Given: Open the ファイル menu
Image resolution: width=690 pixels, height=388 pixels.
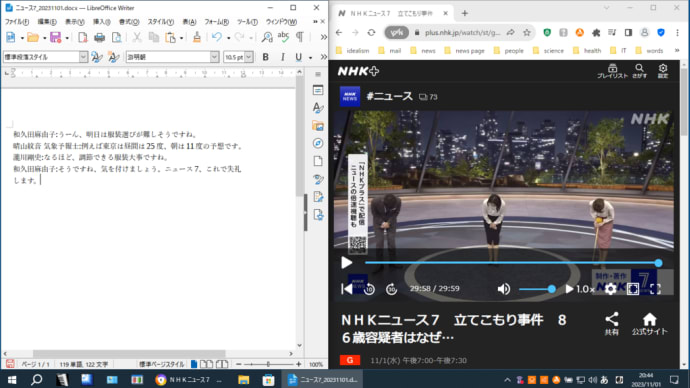Looking at the screenshot, I should click(17, 22).
